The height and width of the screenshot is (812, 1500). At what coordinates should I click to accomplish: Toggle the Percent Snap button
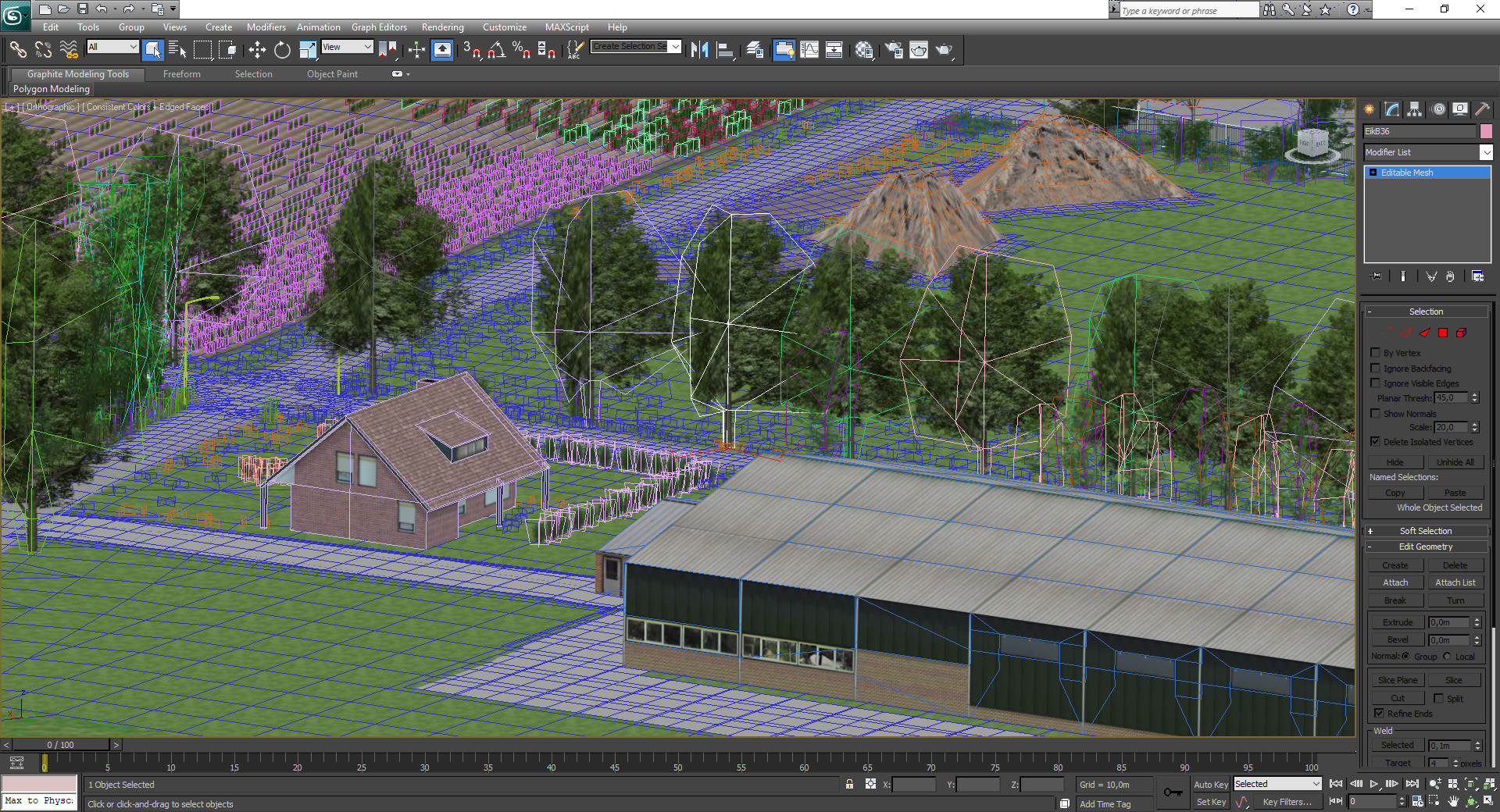pyautogui.click(x=521, y=50)
